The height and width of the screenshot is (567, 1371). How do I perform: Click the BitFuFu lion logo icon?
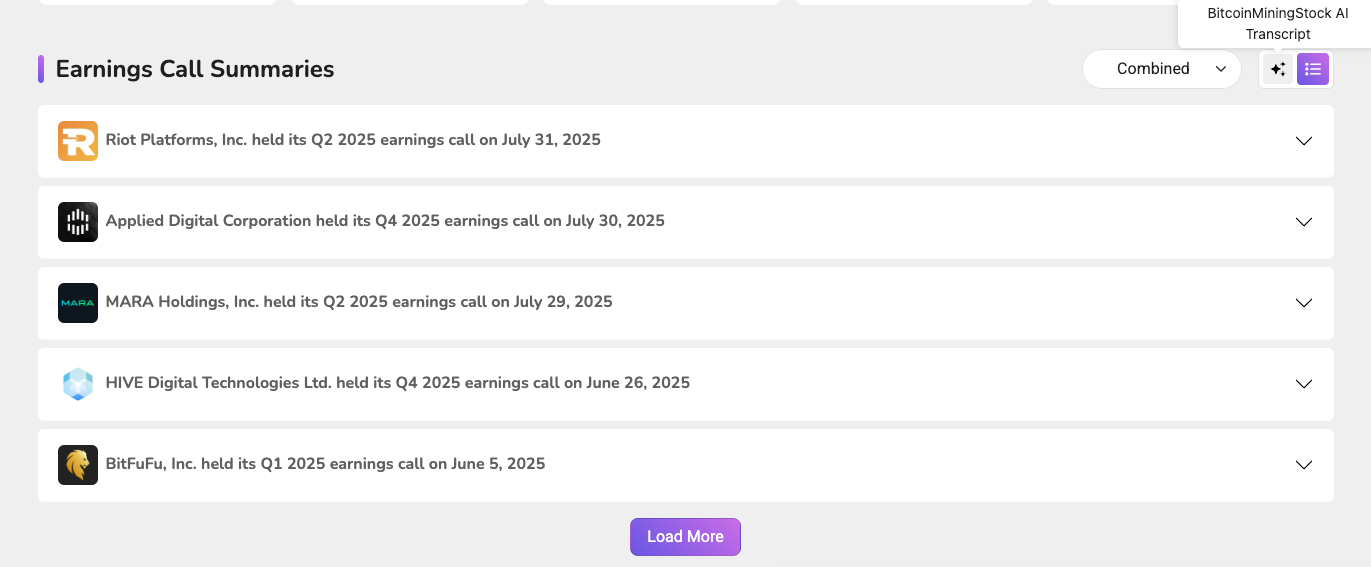coord(78,465)
